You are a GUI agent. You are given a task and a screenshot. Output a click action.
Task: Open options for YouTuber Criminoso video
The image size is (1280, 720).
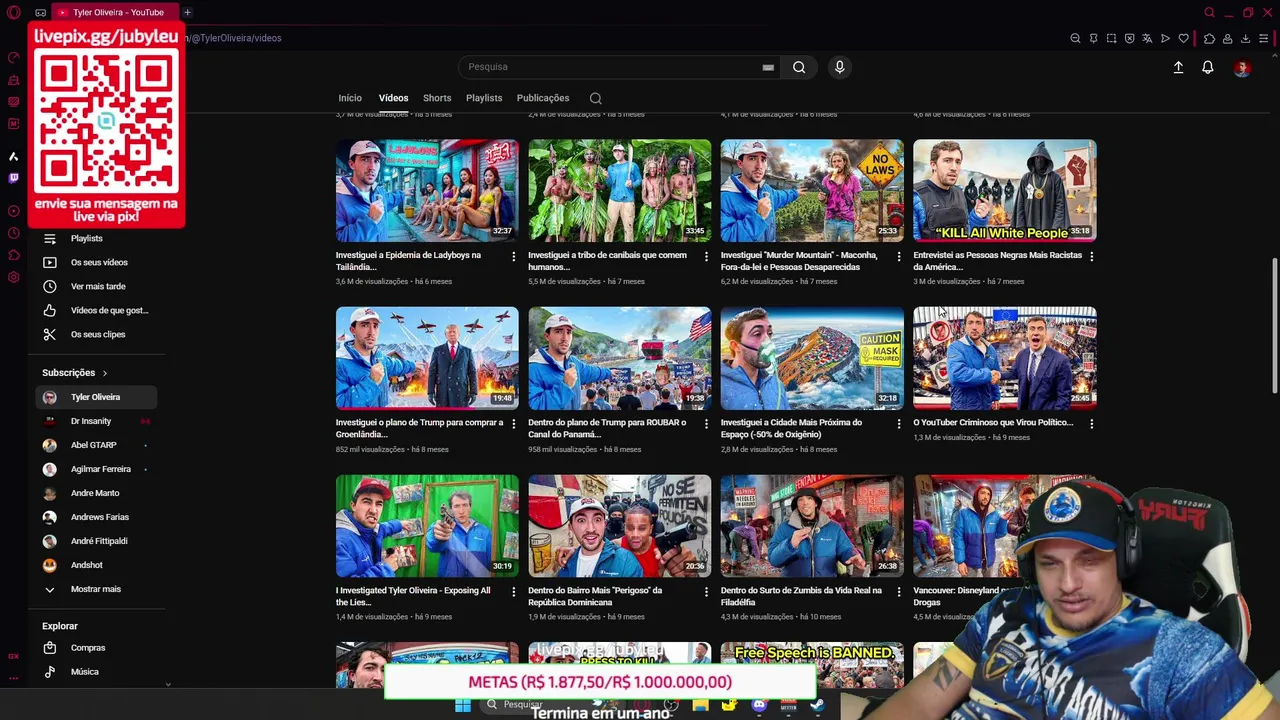(1091, 423)
